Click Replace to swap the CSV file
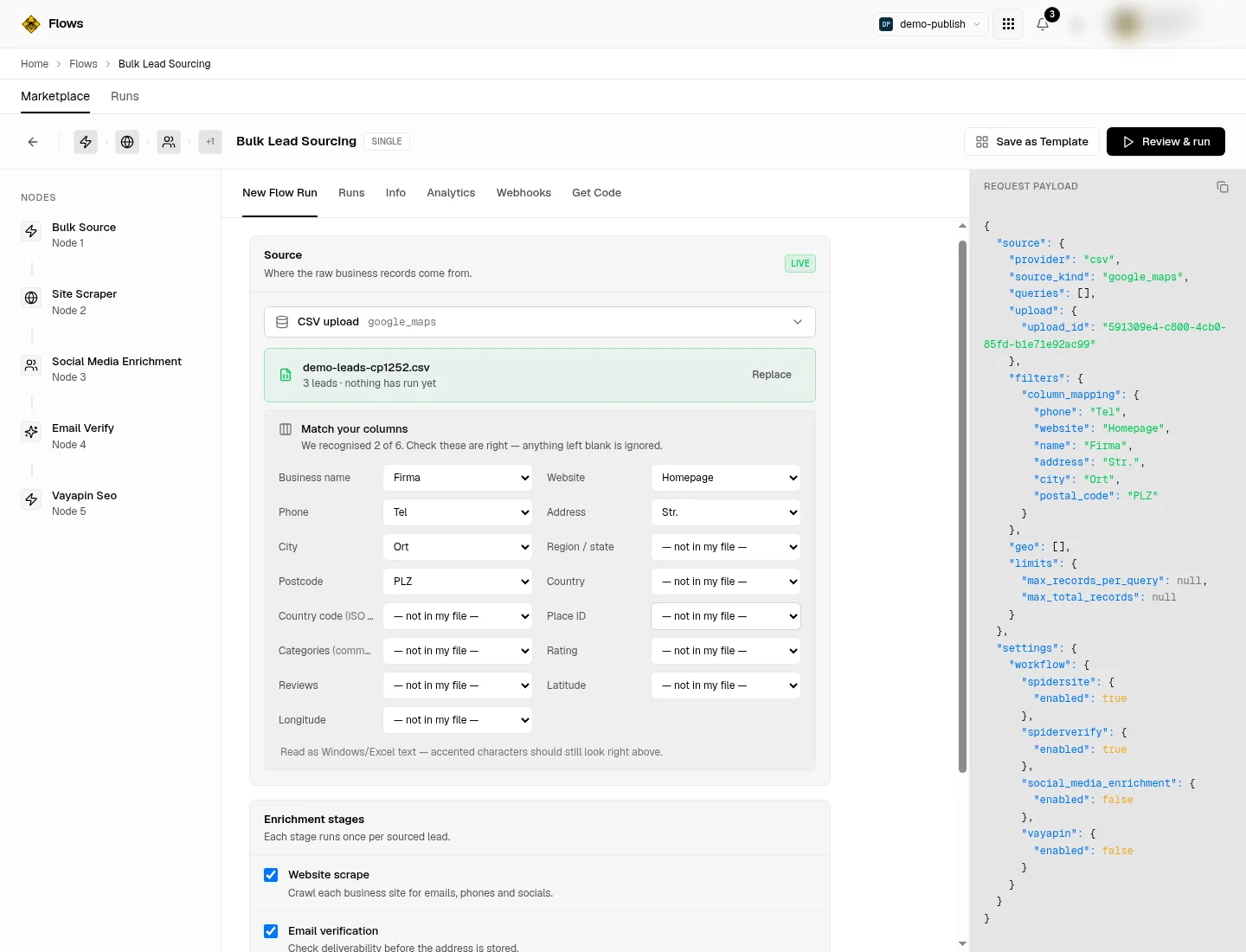Screen dimensions: 1246x952 point(772,375)
